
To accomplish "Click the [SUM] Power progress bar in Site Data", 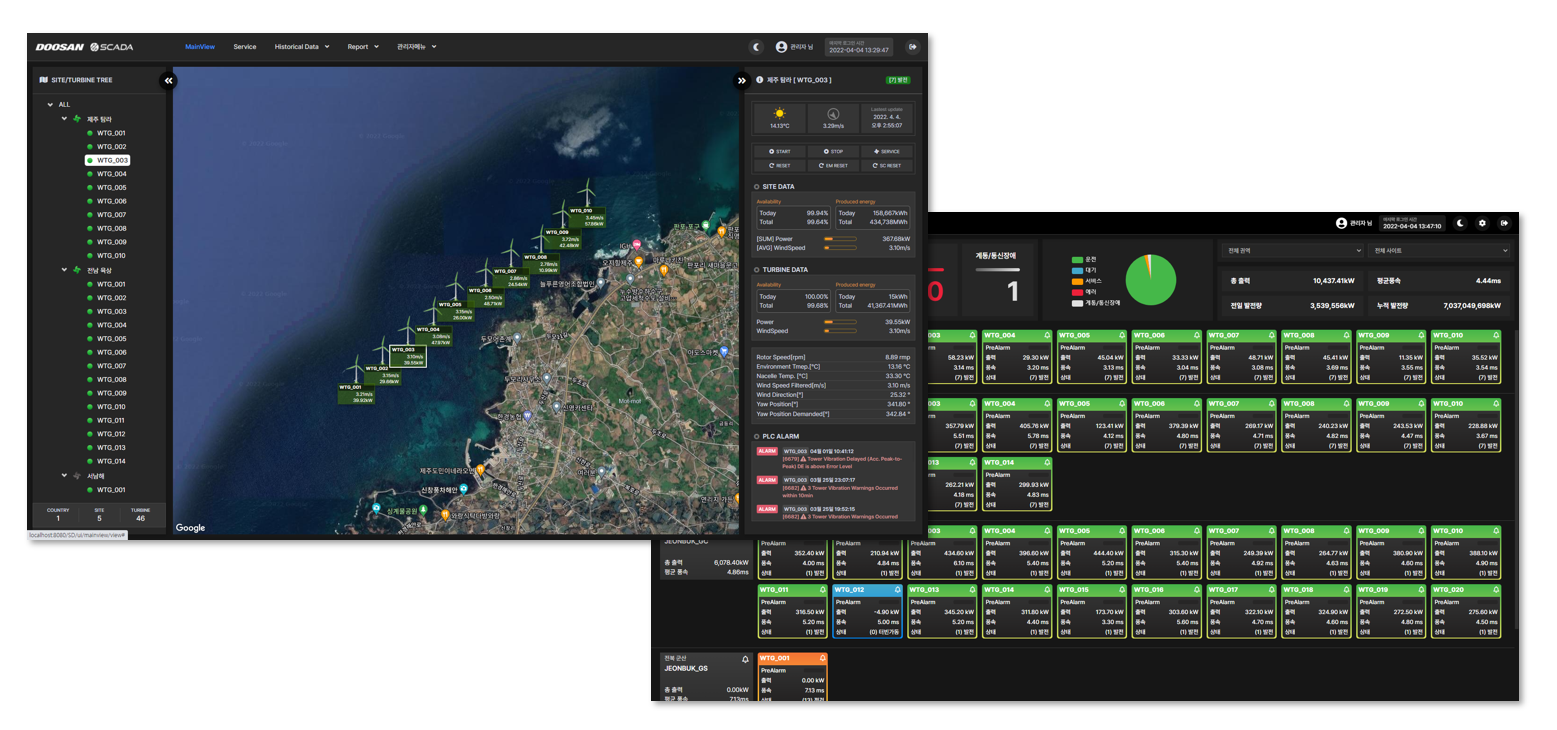I will coord(840,239).
